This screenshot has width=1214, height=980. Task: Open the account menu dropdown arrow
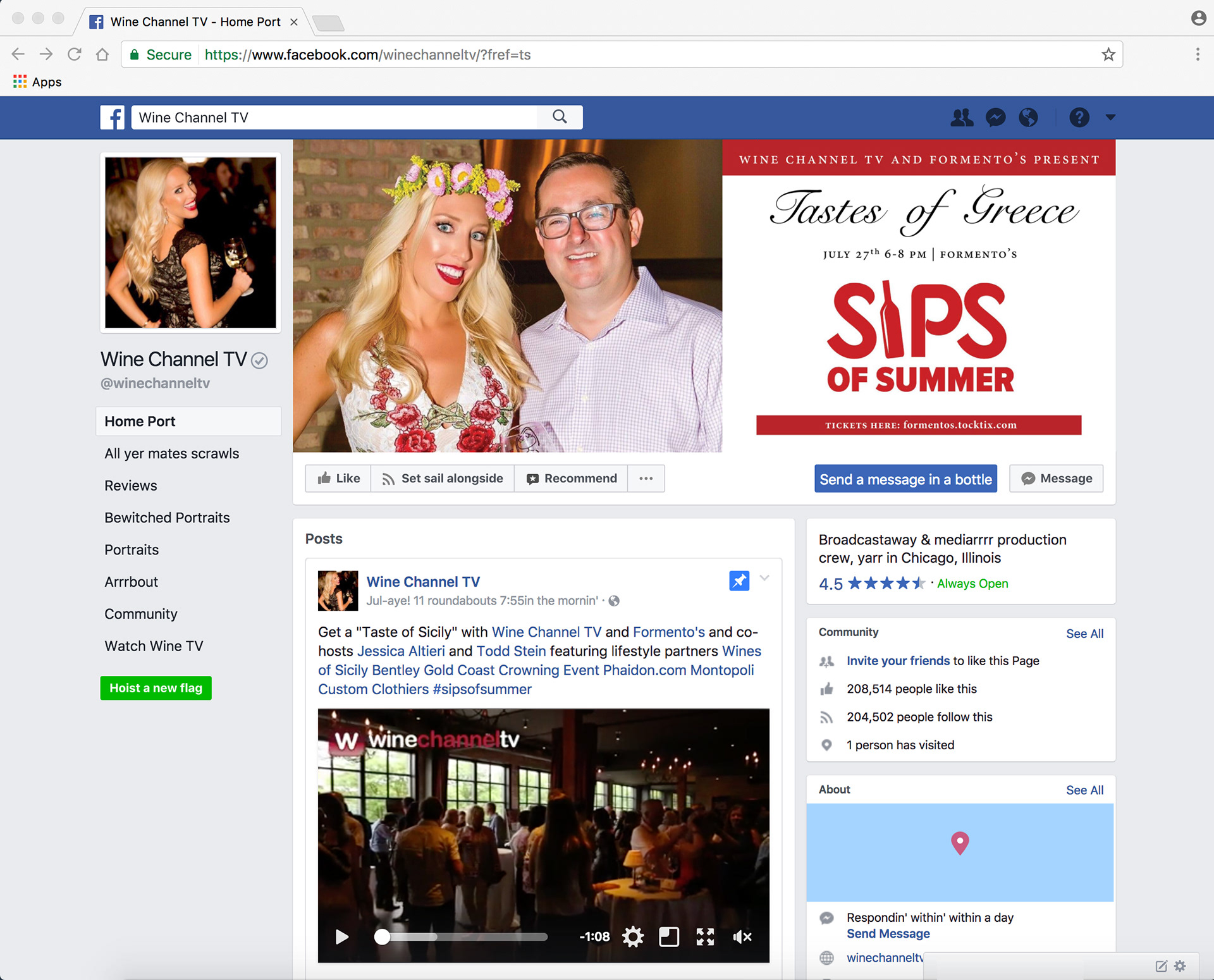pyautogui.click(x=1110, y=118)
